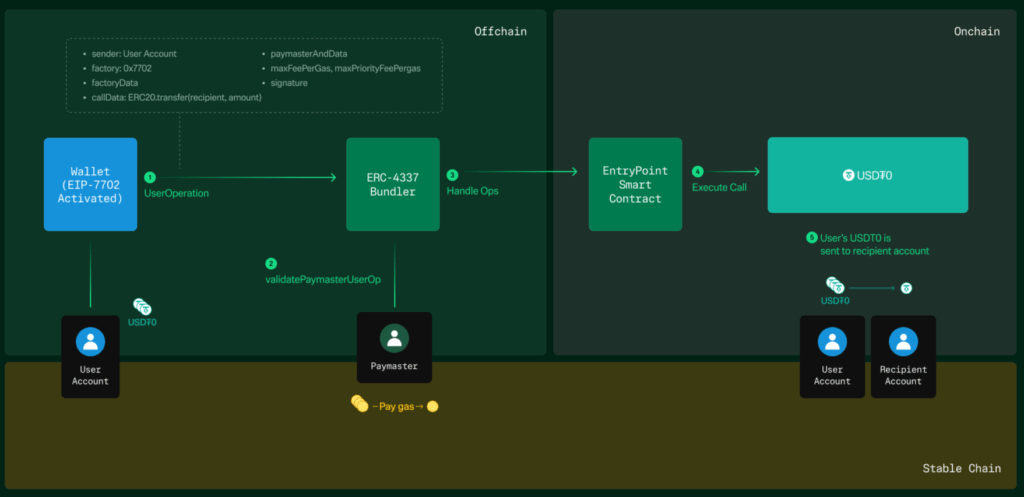Click the yellow gas coin stack under Paymaster
The image size is (1024, 497).
pyautogui.click(x=359, y=404)
